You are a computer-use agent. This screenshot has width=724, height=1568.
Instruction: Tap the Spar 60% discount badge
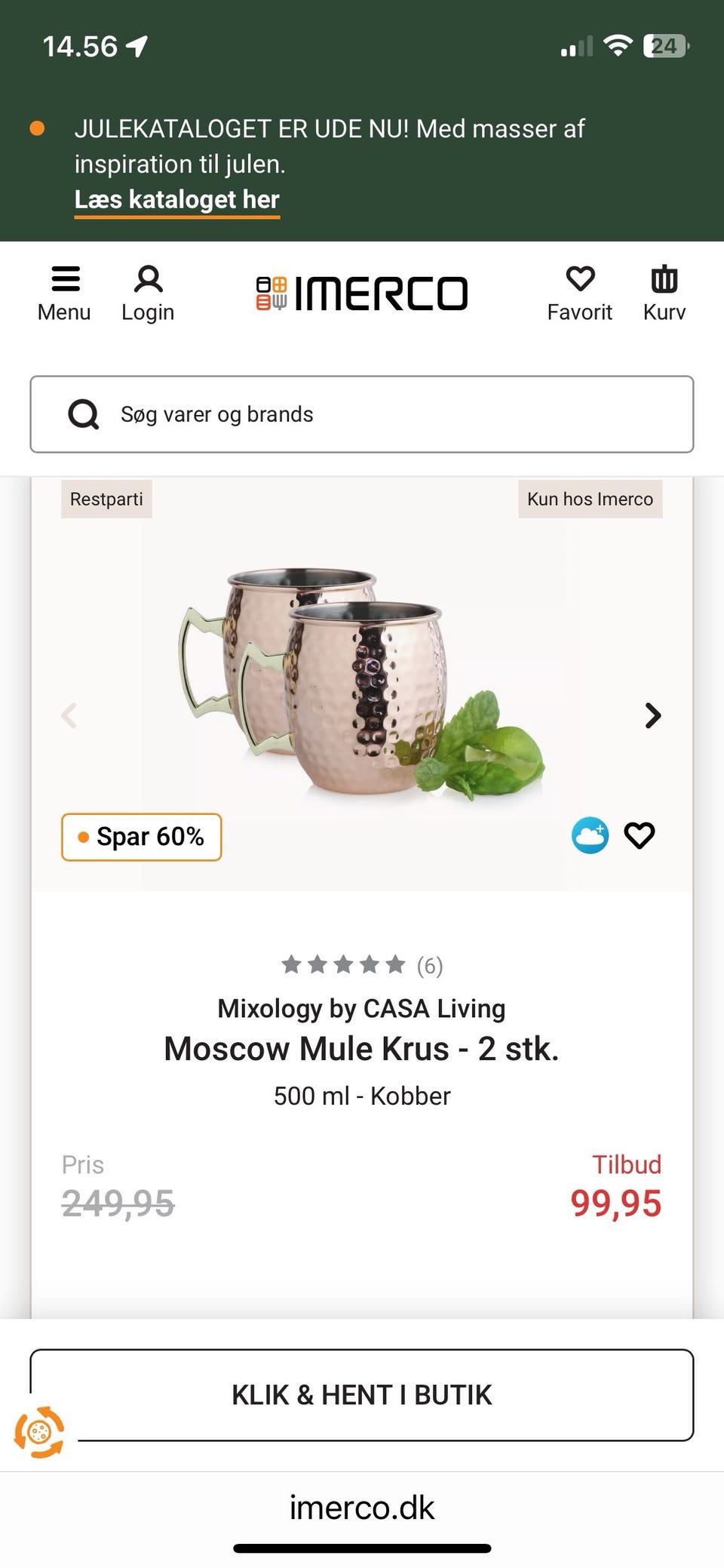click(x=142, y=837)
